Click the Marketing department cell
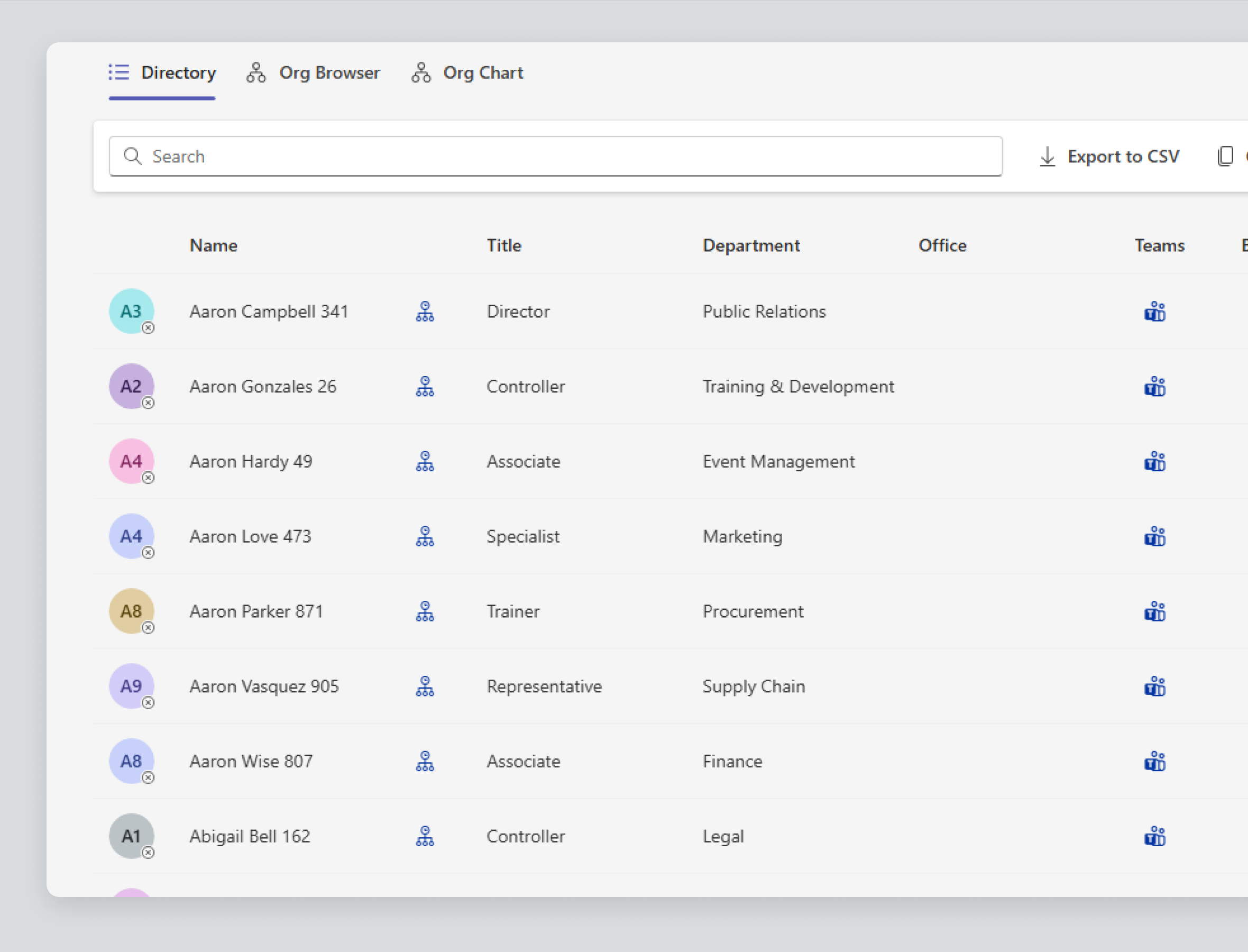Viewport: 1248px width, 952px height. click(742, 536)
